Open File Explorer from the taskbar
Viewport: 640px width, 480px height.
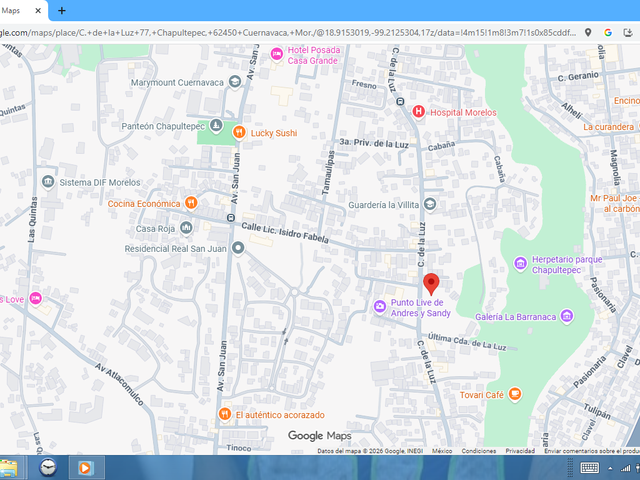9,468
